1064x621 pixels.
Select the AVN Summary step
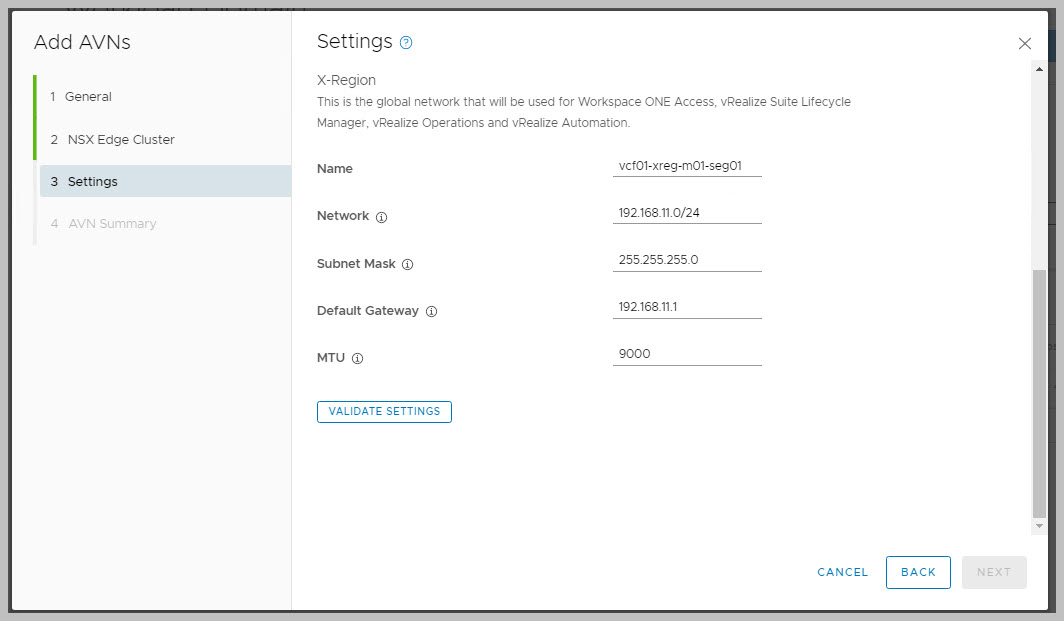pos(112,224)
